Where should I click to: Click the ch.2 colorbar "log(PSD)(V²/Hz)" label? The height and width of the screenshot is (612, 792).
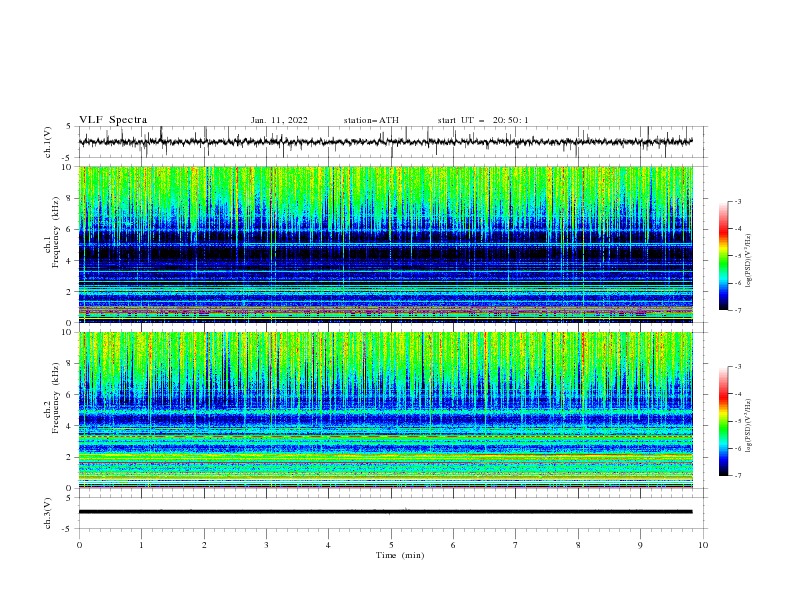coord(749,425)
